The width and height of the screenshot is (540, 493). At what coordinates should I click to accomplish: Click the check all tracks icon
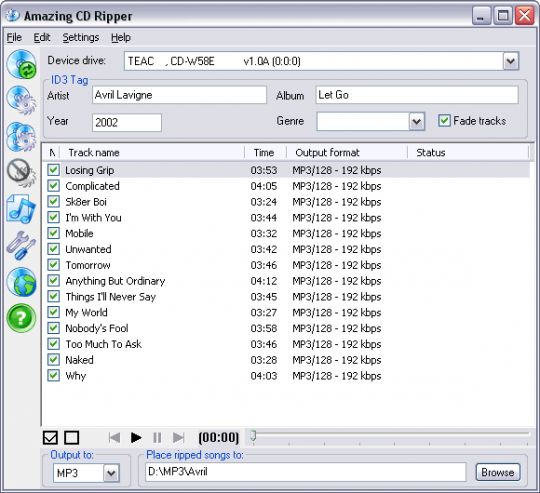51,438
